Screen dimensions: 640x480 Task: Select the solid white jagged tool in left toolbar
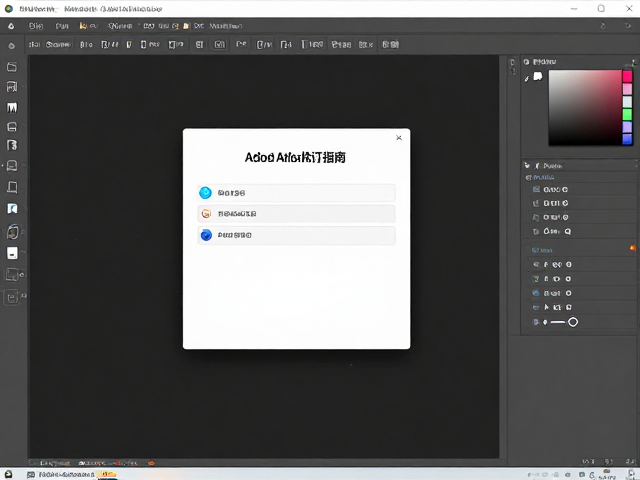point(12,107)
